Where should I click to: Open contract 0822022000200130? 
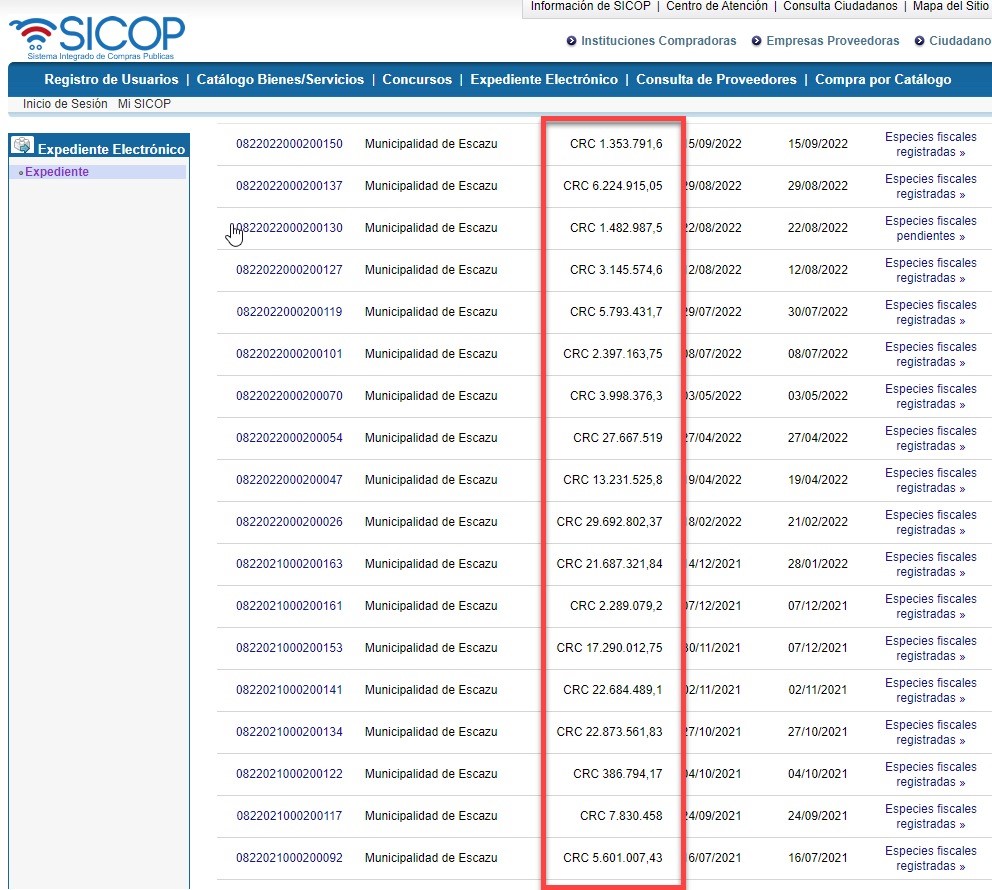click(289, 228)
